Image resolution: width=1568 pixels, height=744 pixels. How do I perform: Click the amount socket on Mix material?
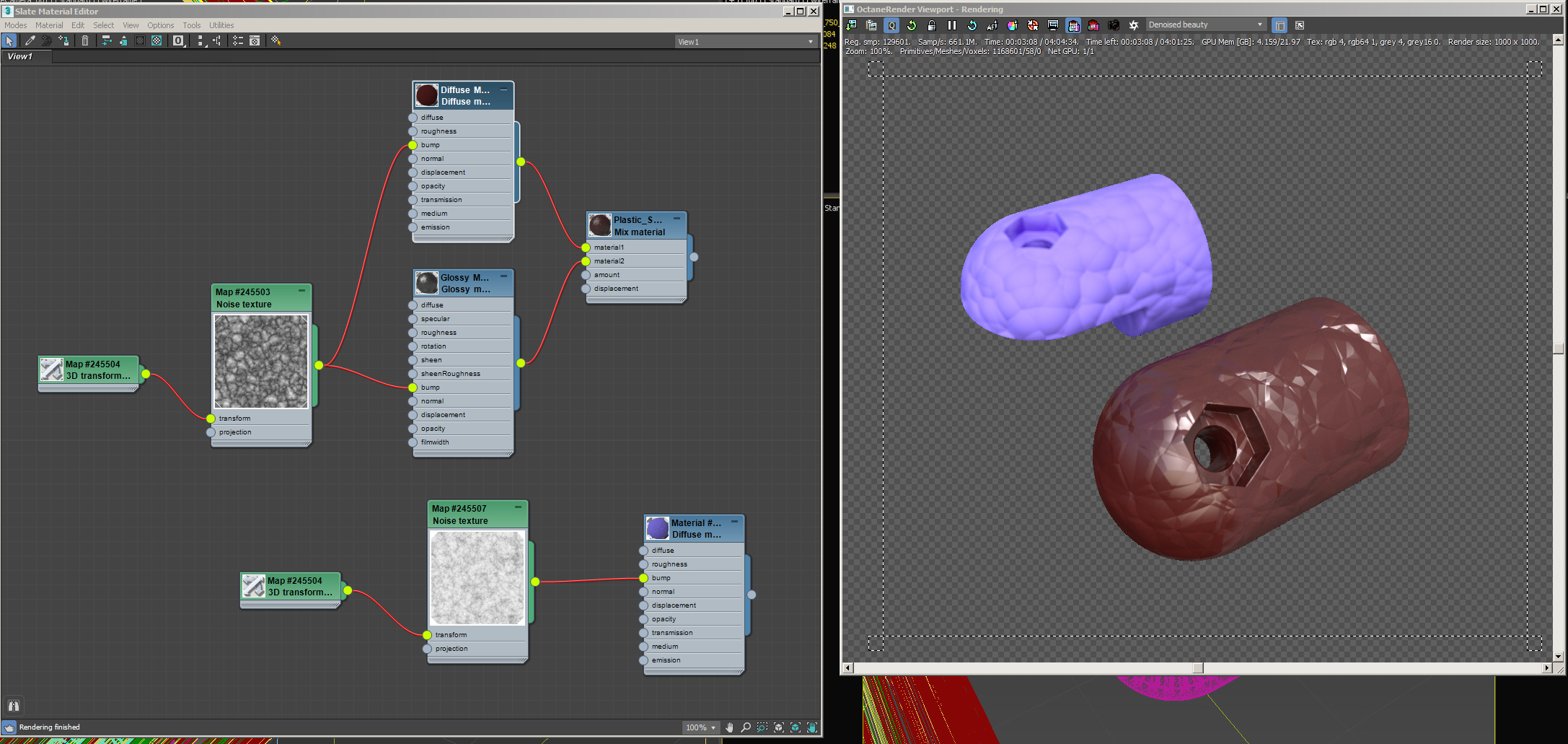pos(586,275)
